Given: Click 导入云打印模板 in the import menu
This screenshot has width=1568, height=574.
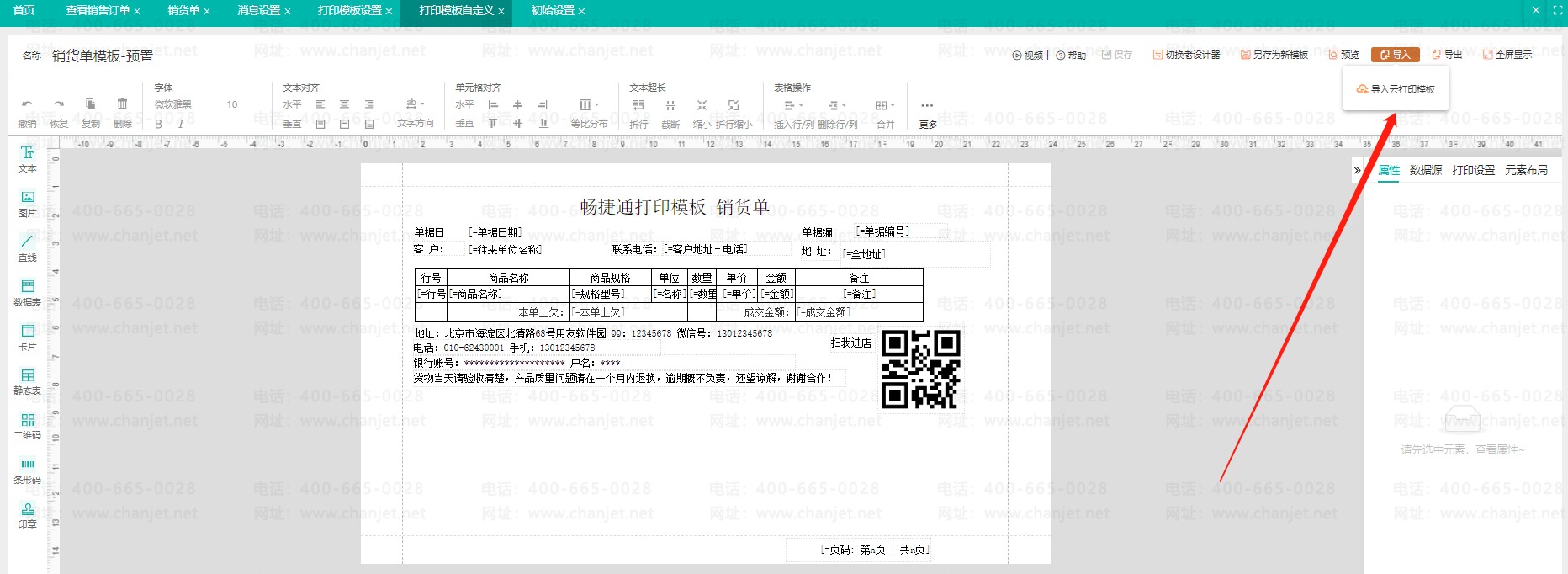Looking at the screenshot, I should pyautogui.click(x=1396, y=89).
